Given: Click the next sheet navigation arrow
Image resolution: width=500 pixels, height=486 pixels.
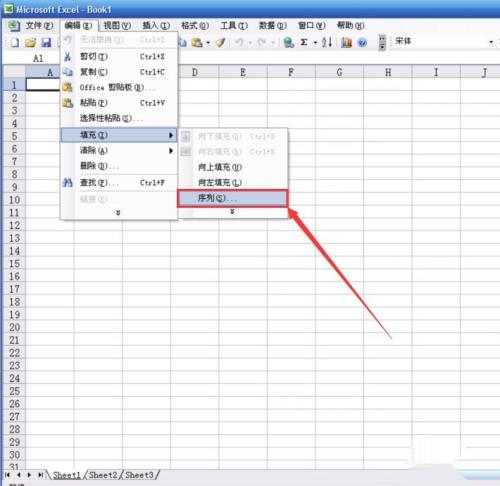Looking at the screenshot, I should (x=29, y=475).
